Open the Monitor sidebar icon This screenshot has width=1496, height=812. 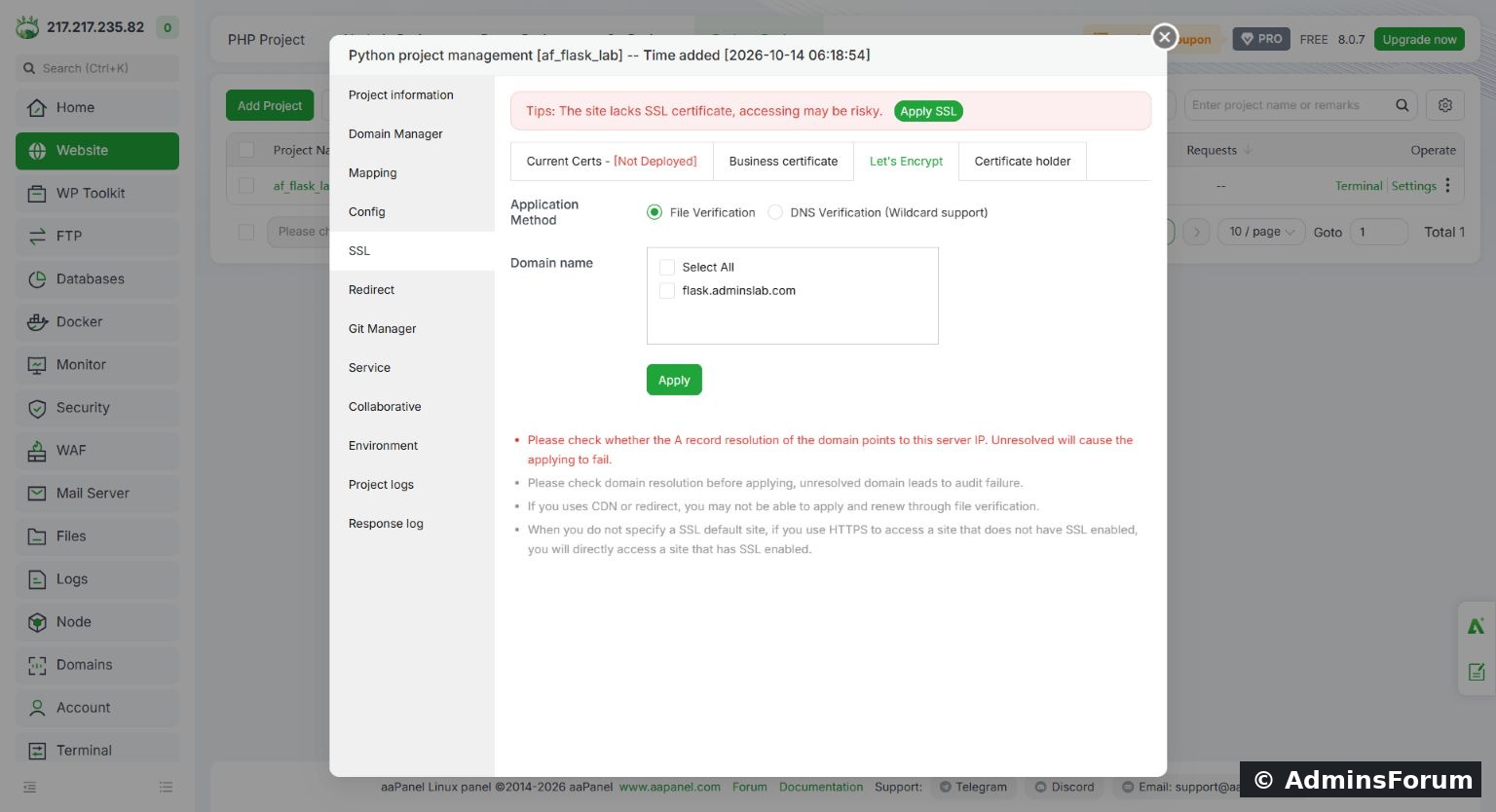tap(37, 364)
